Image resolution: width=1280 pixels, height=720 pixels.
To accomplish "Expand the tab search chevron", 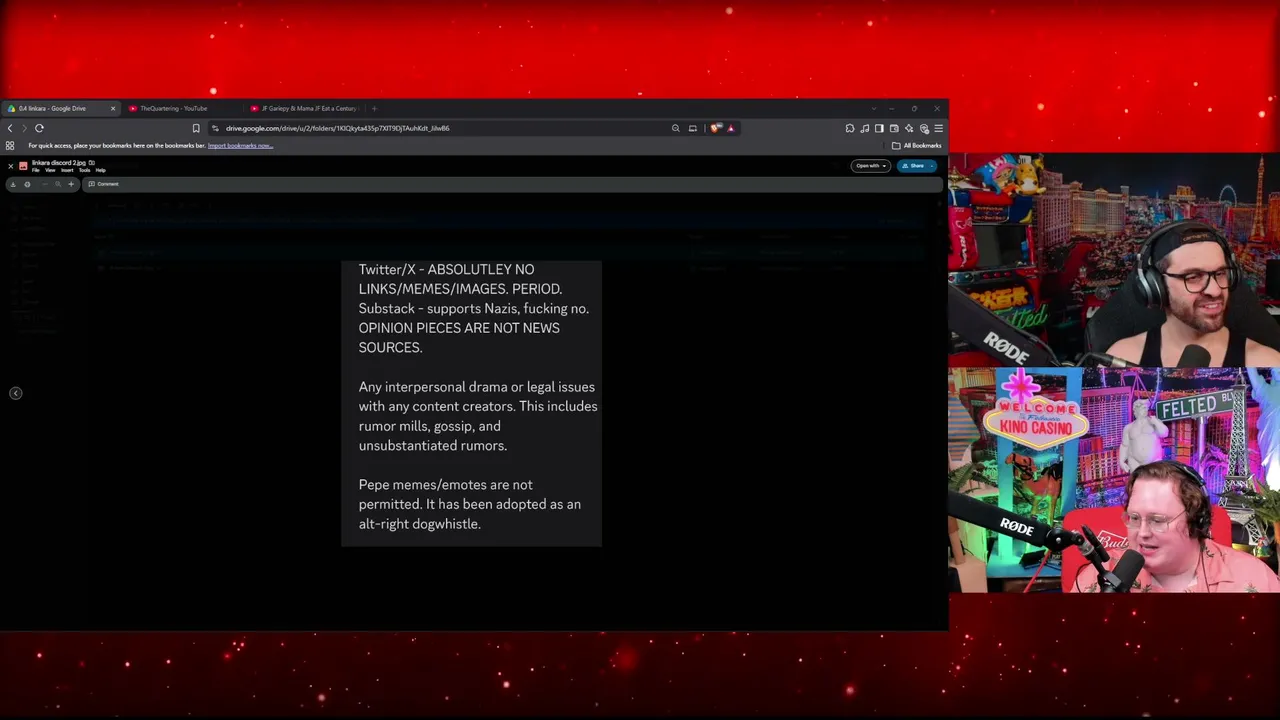I will tap(874, 108).
